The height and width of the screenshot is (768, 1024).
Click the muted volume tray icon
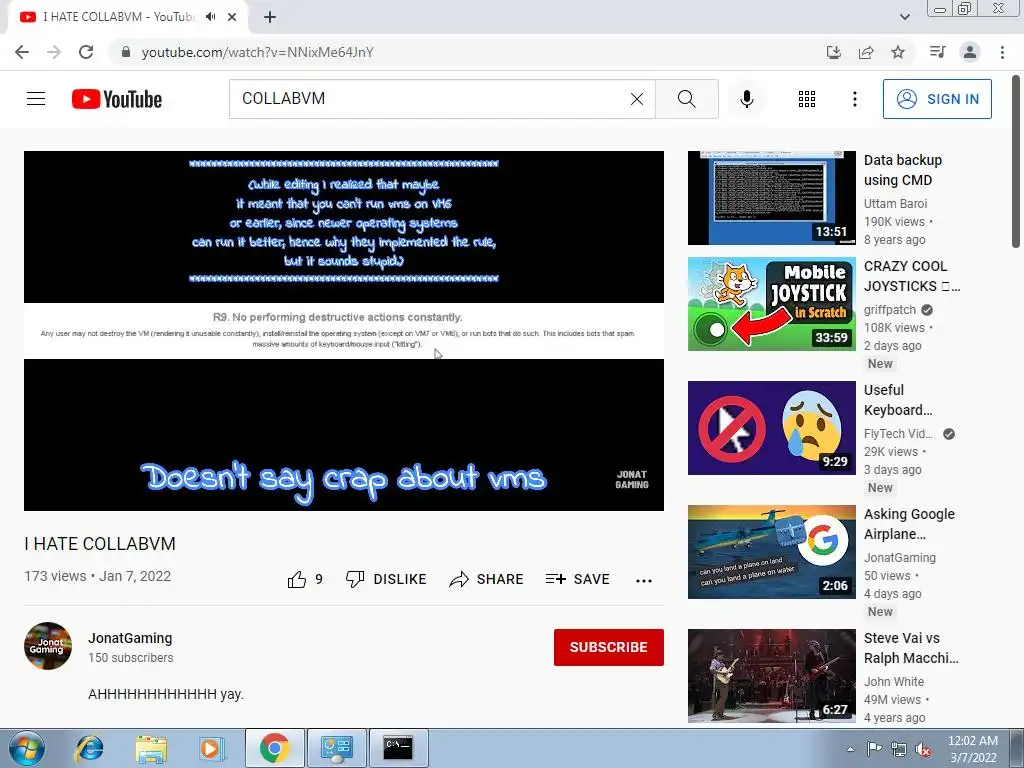(x=923, y=749)
